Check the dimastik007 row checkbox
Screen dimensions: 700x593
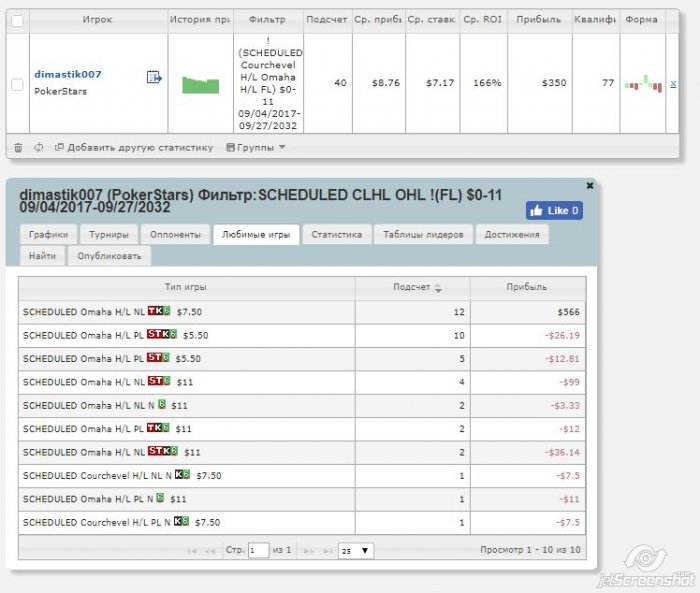(17, 84)
